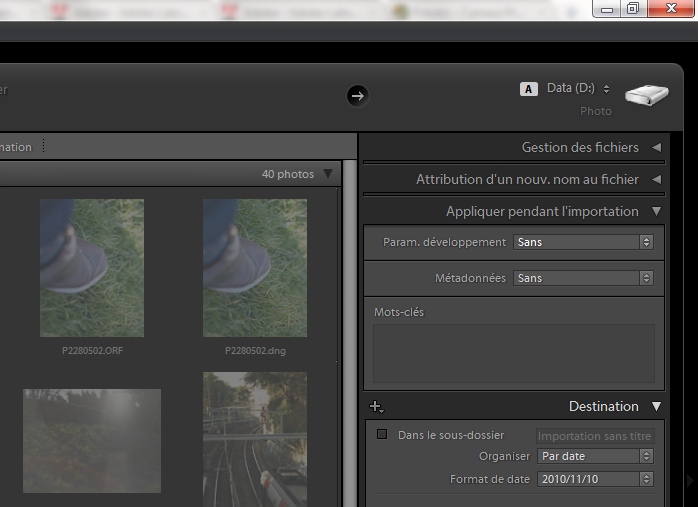Select the P2280502.ORF thumbnail
The width and height of the screenshot is (698, 507).
pos(92,267)
